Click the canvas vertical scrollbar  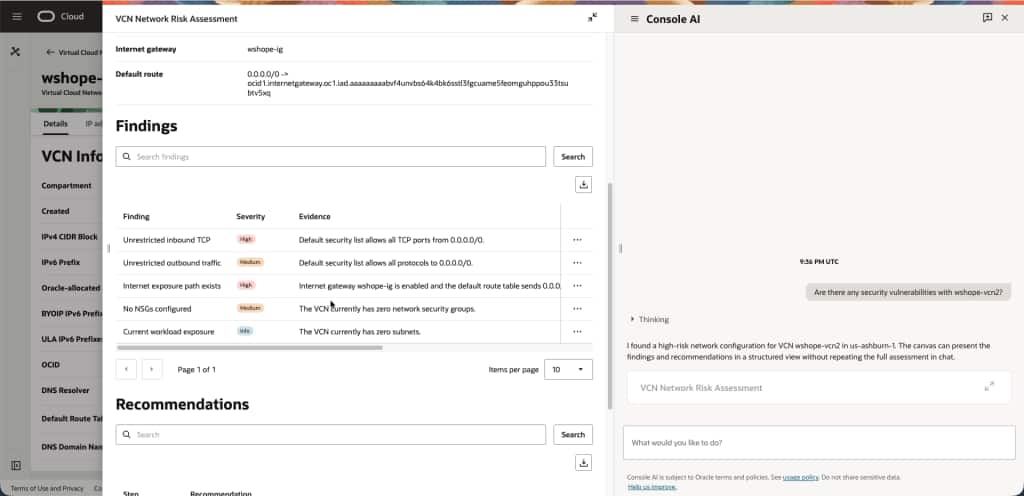click(610, 296)
